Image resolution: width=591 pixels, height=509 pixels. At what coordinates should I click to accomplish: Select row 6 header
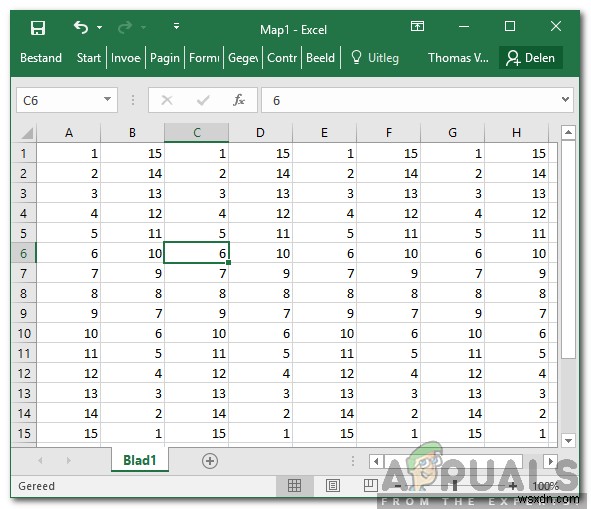tap(24, 253)
